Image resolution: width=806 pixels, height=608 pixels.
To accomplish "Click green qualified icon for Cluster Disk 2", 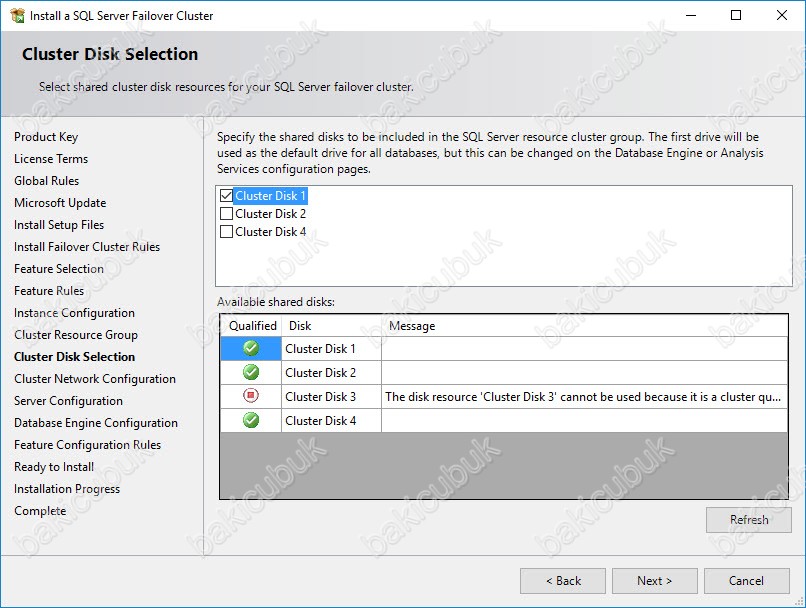I will tap(251, 372).
